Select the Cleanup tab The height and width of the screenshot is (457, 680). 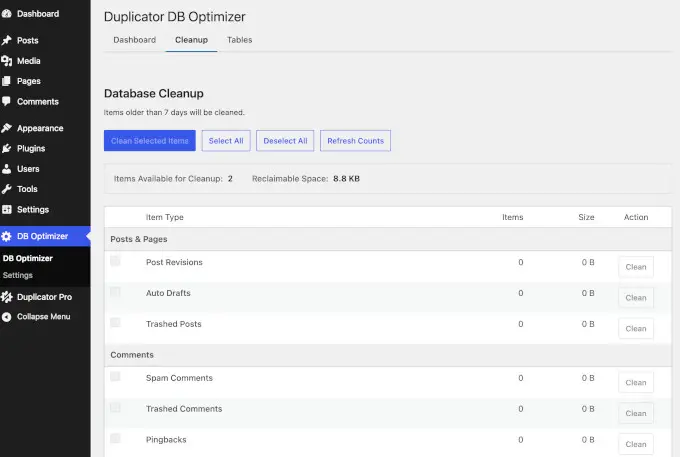point(191,40)
